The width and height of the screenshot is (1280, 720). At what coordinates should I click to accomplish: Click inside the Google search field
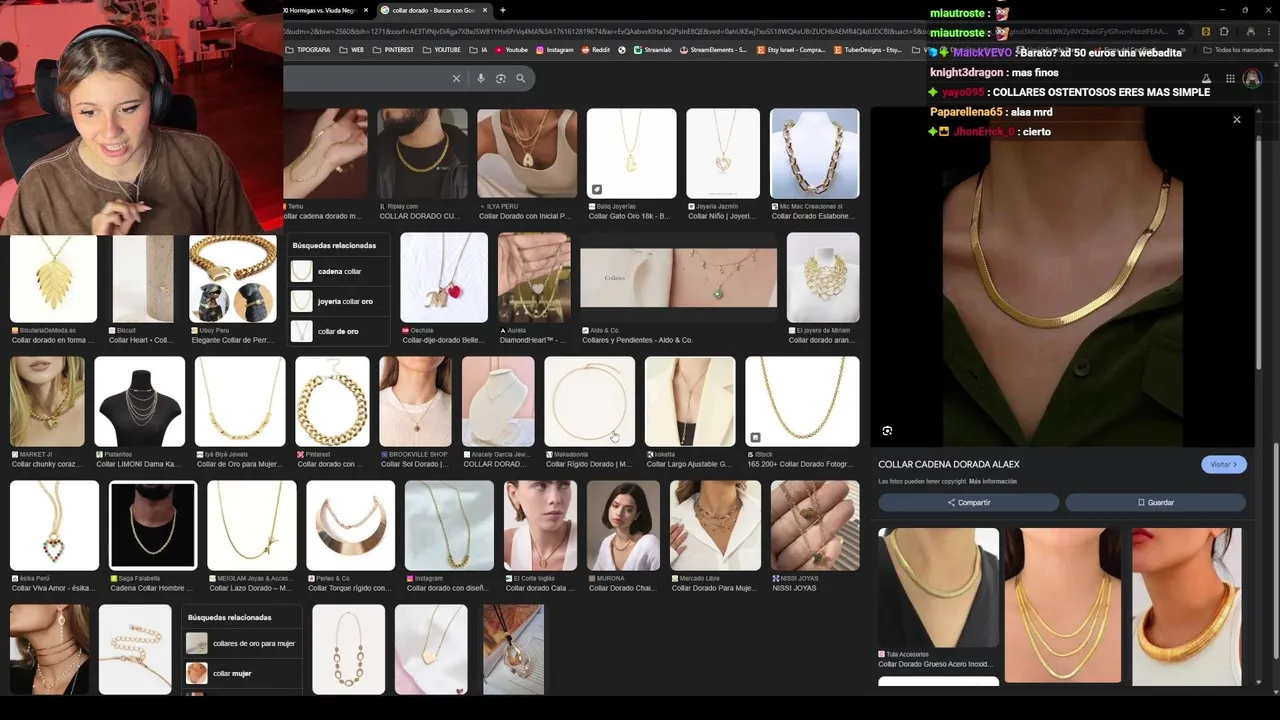(365, 78)
